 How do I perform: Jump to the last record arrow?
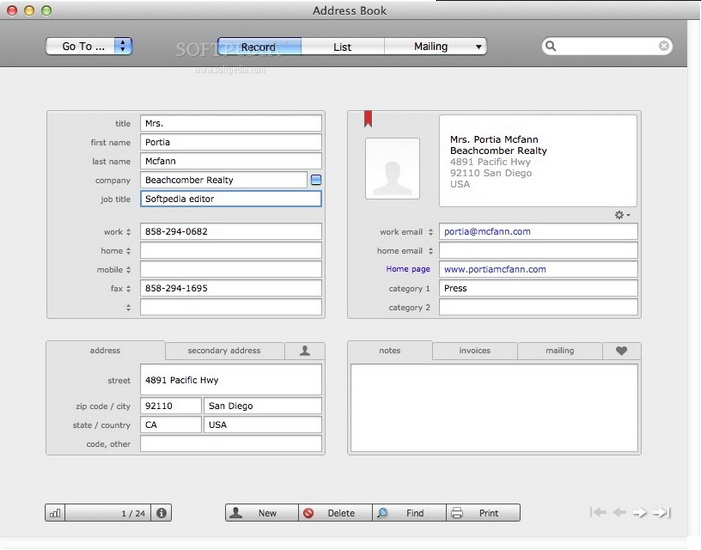(662, 513)
